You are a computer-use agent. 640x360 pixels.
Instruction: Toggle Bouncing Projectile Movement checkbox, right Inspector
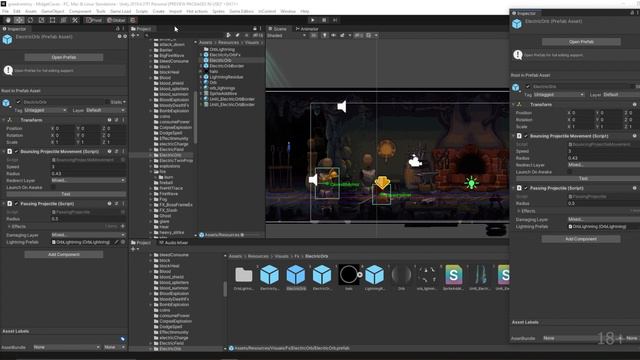(x=526, y=136)
